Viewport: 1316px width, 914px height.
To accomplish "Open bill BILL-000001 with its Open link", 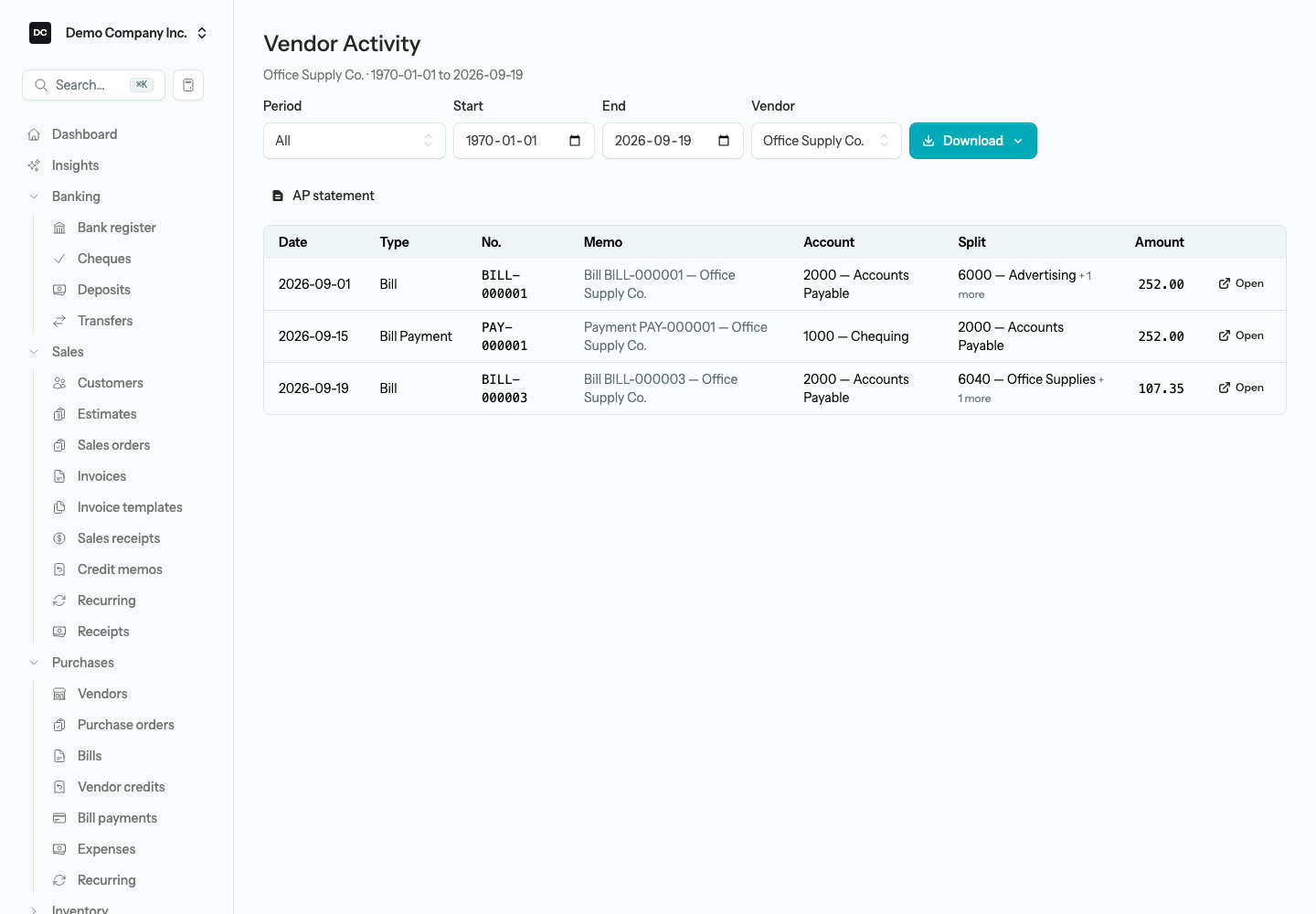I will coord(1241,283).
